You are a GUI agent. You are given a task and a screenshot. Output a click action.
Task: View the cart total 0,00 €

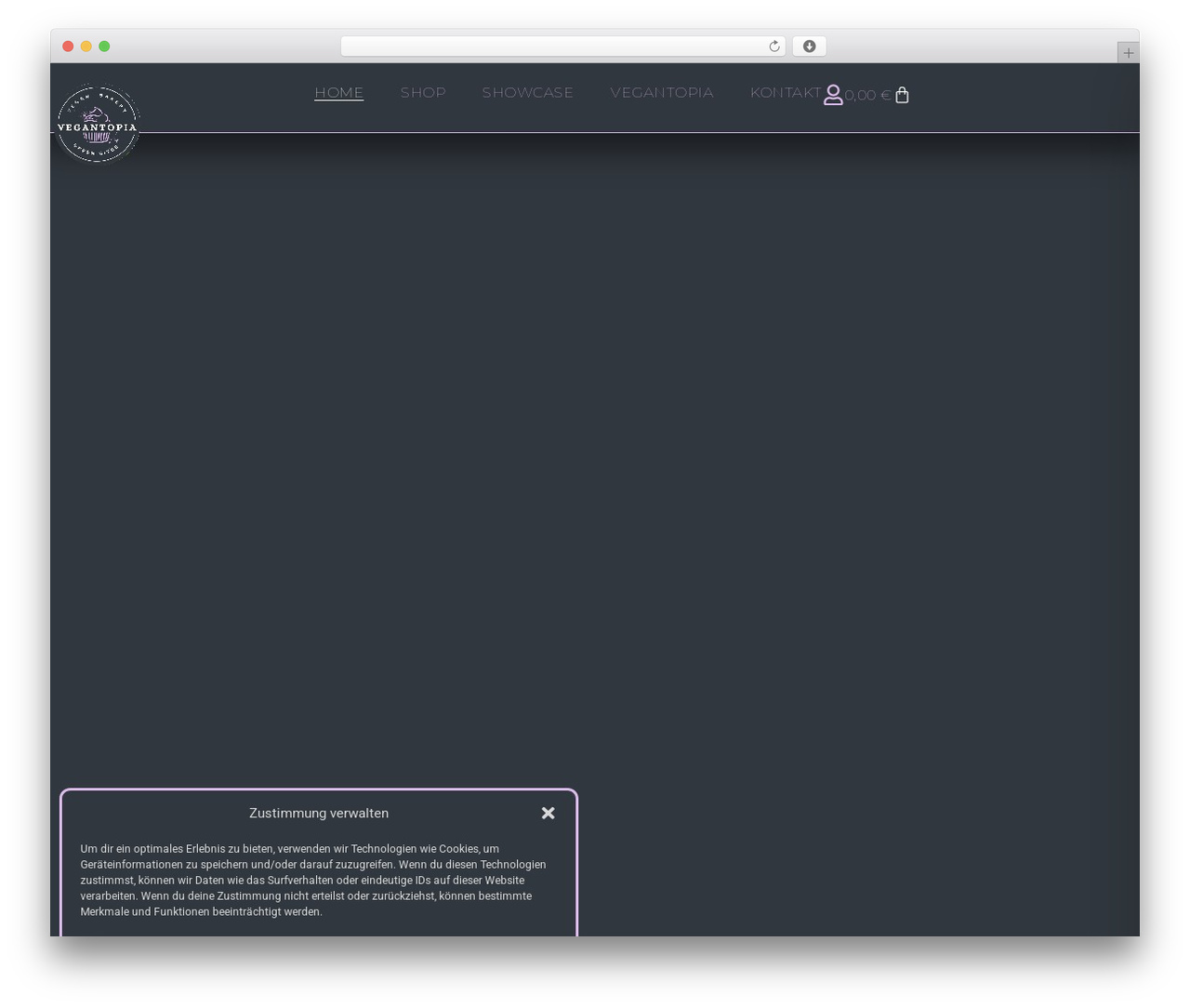[x=867, y=95]
